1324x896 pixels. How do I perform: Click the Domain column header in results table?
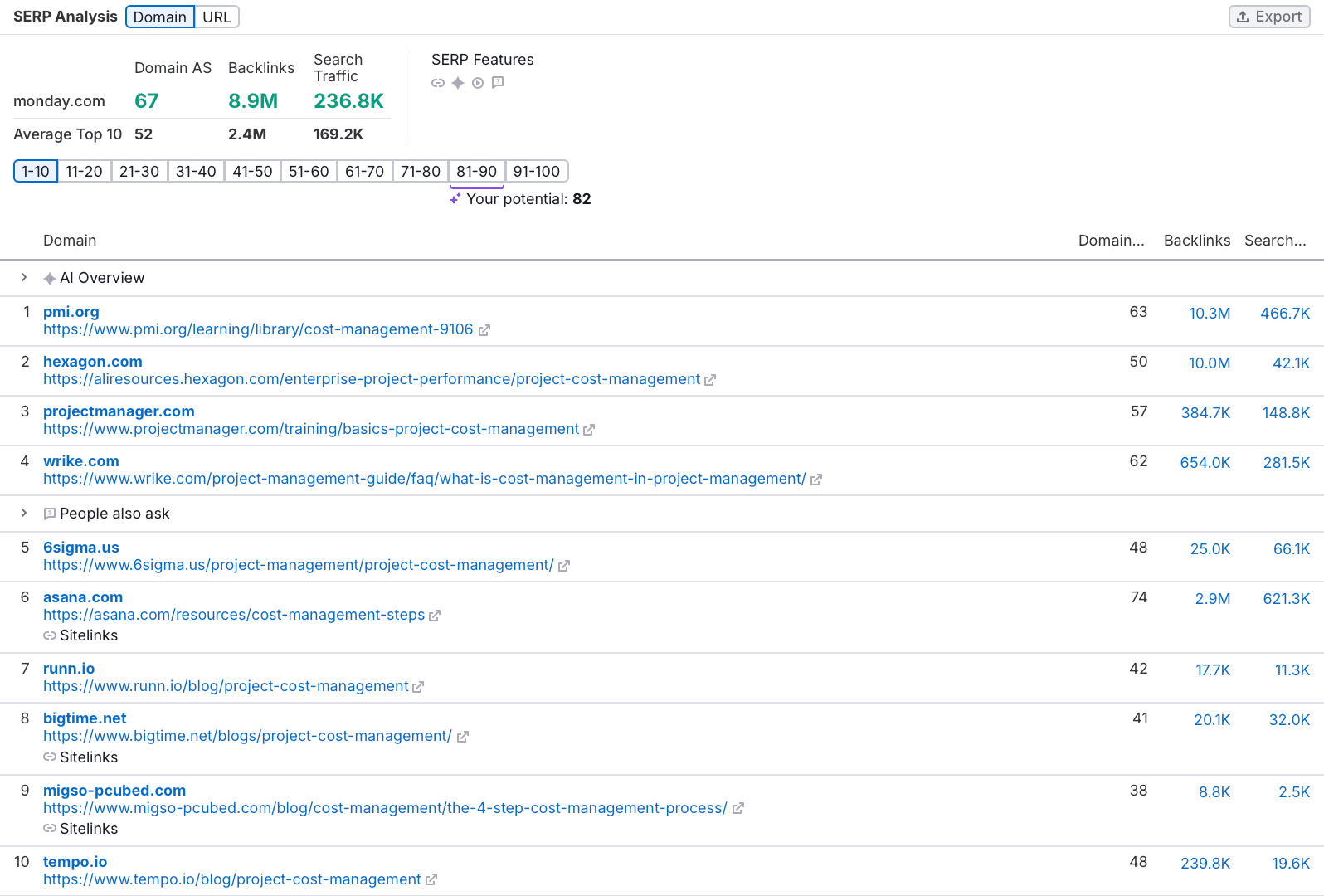tap(70, 241)
